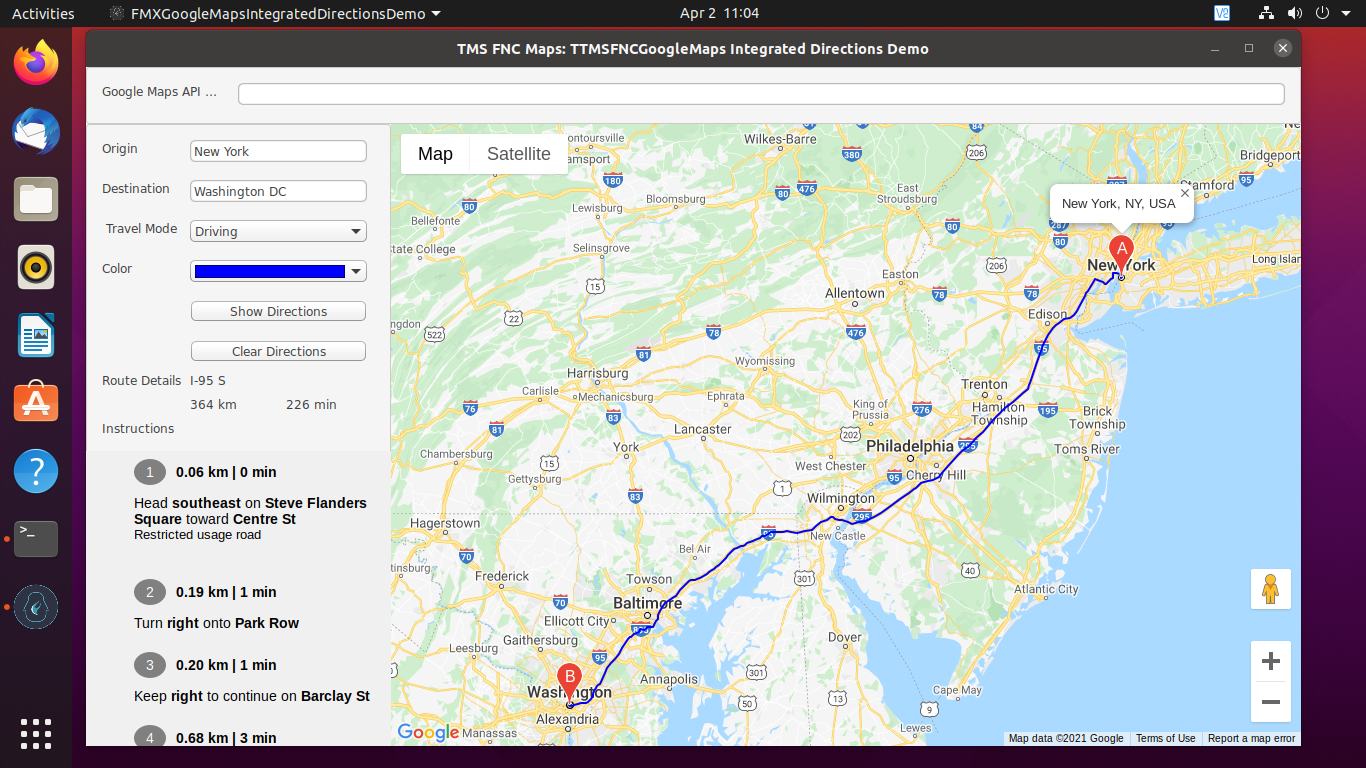Zoom in the map with plus button
The width and height of the screenshot is (1366, 768).
tap(1271, 662)
